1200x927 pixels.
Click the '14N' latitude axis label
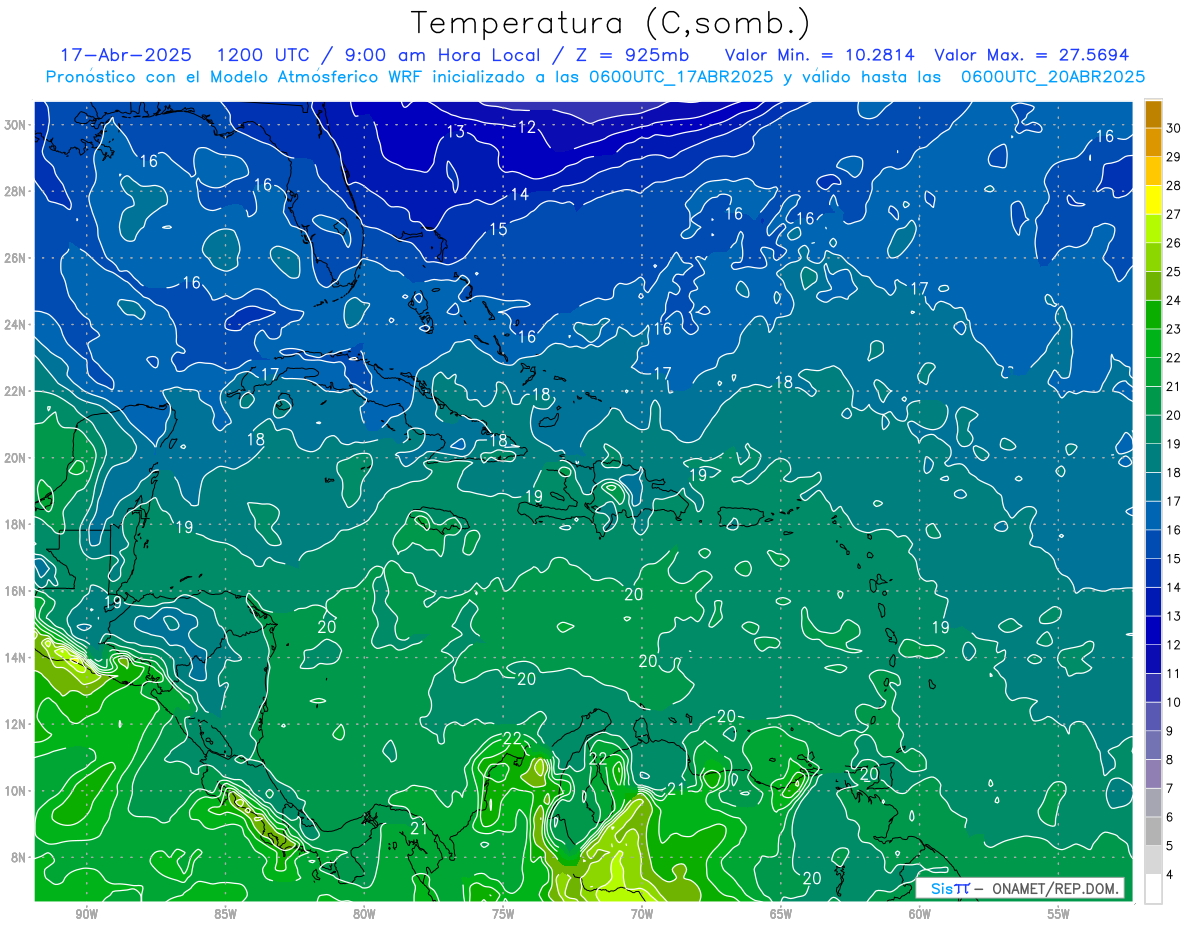[x=15, y=658]
